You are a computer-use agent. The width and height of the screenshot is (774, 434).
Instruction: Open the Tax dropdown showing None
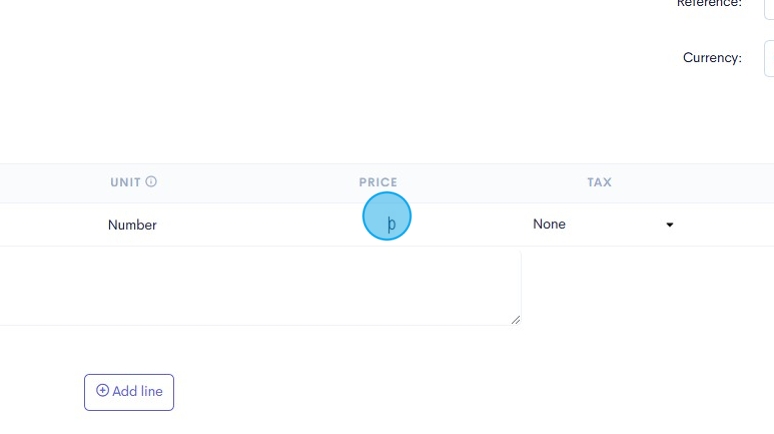point(602,225)
